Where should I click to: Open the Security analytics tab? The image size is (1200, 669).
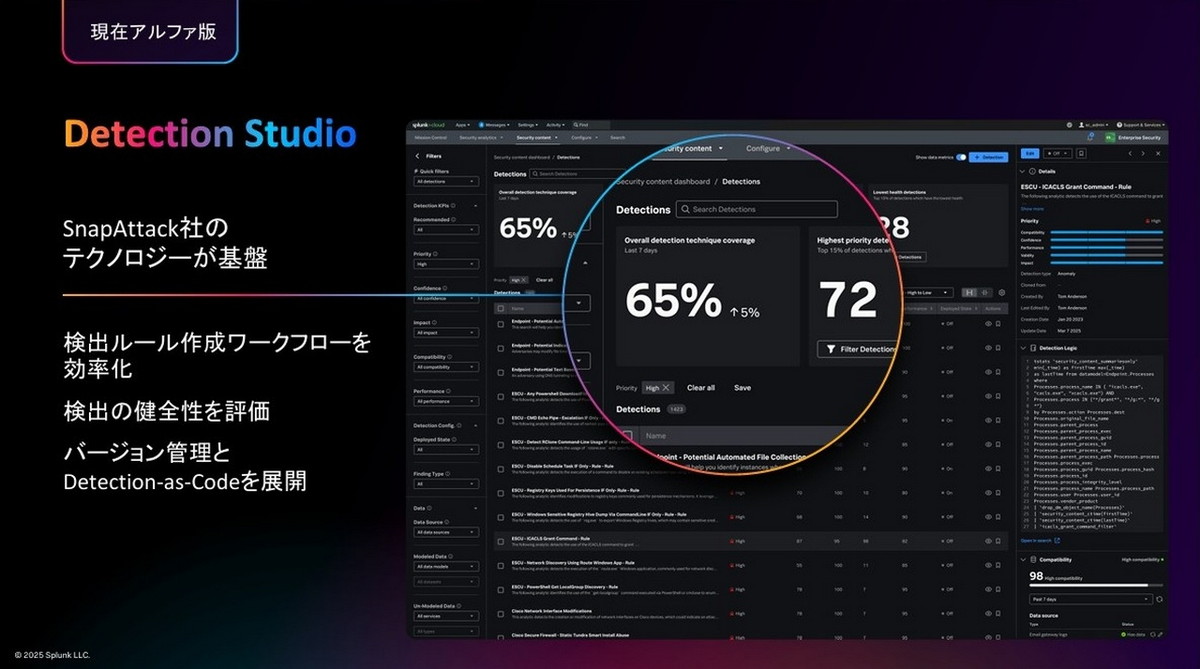tap(481, 137)
